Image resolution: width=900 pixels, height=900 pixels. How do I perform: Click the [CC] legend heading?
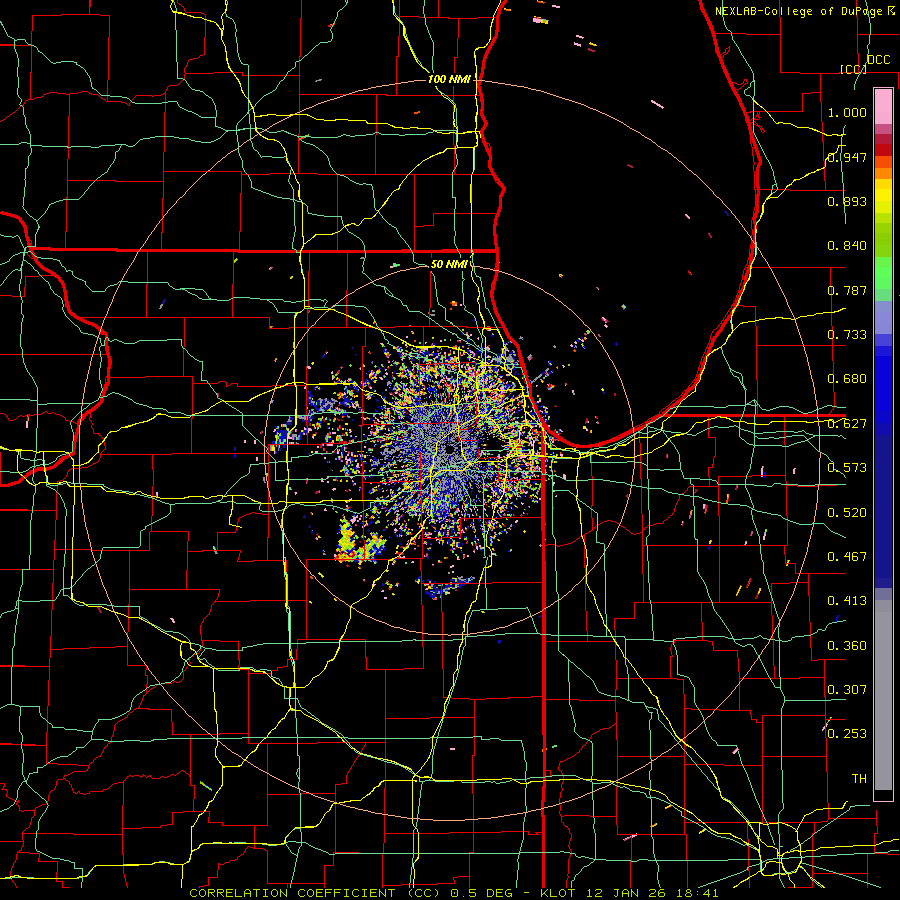coord(853,69)
